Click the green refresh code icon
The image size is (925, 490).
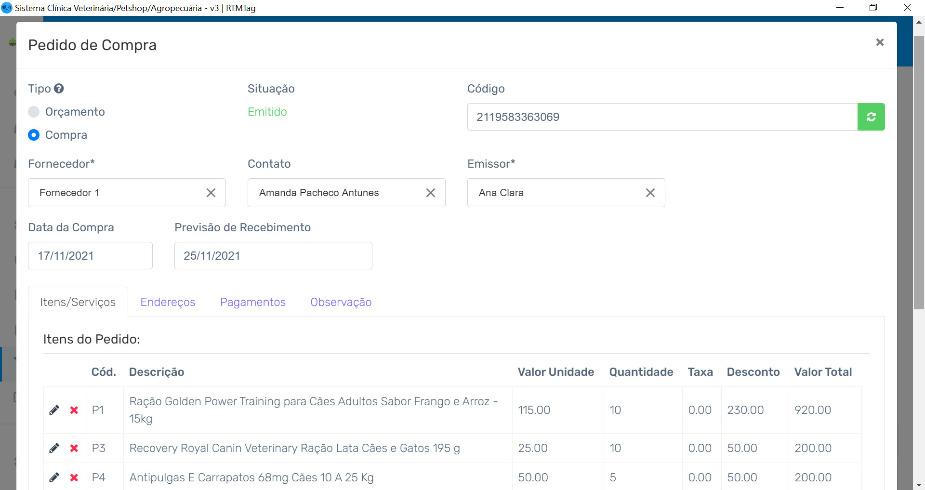(871, 117)
